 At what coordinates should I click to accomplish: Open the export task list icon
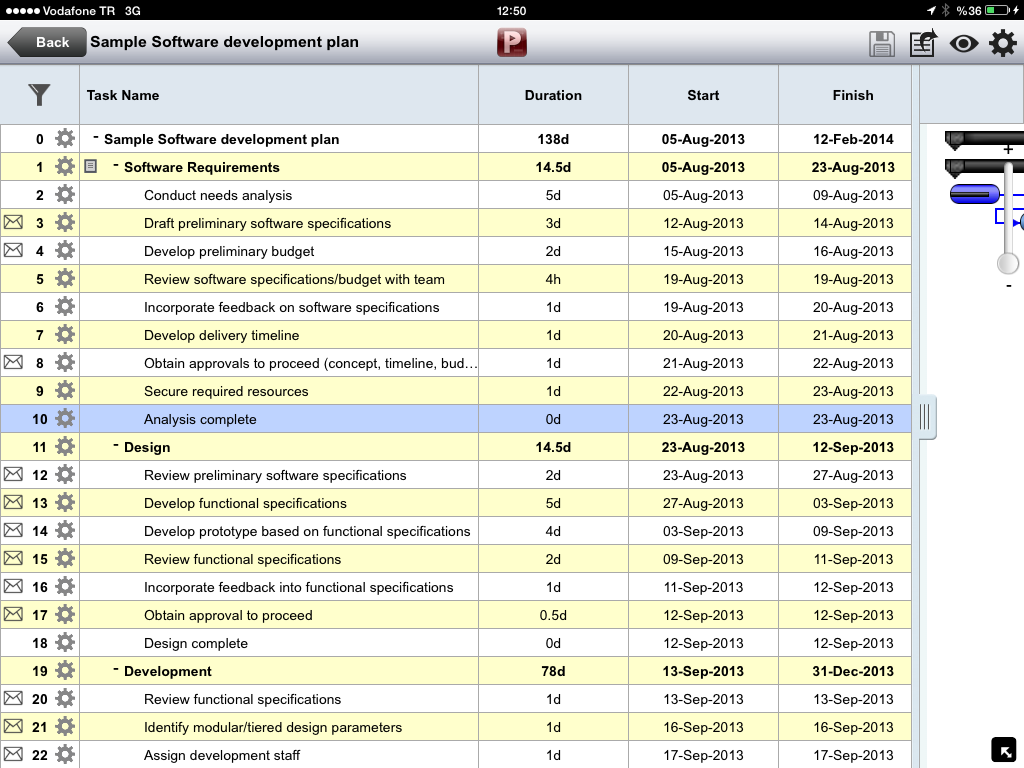pos(922,43)
